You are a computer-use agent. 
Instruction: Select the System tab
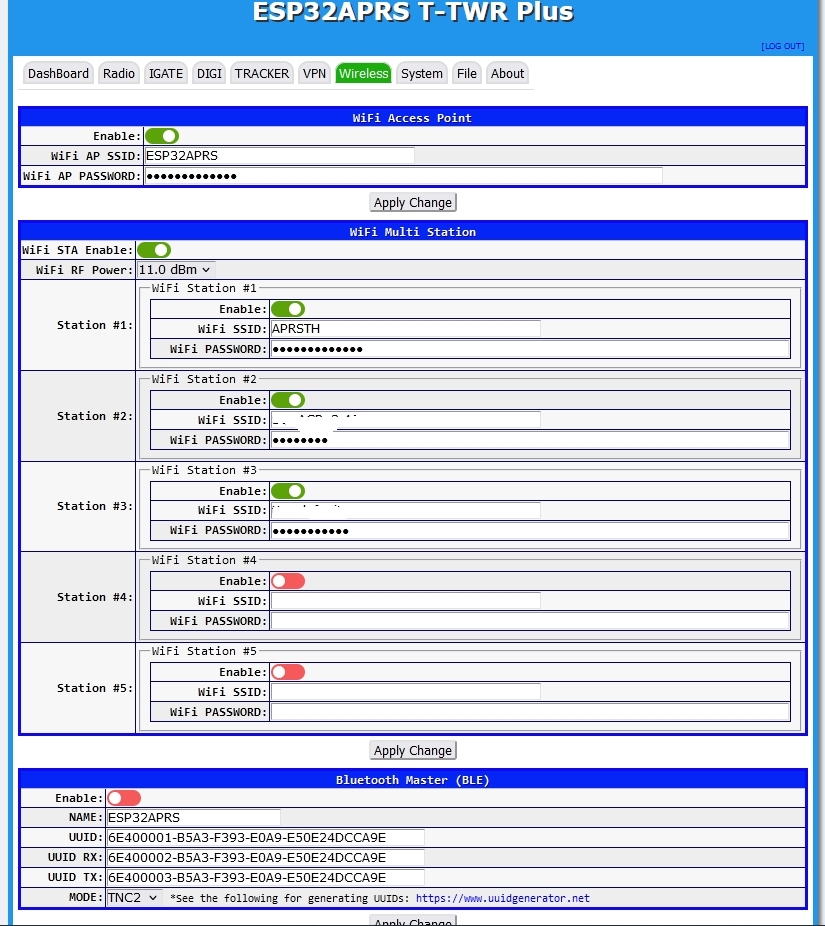pyautogui.click(x=421, y=73)
